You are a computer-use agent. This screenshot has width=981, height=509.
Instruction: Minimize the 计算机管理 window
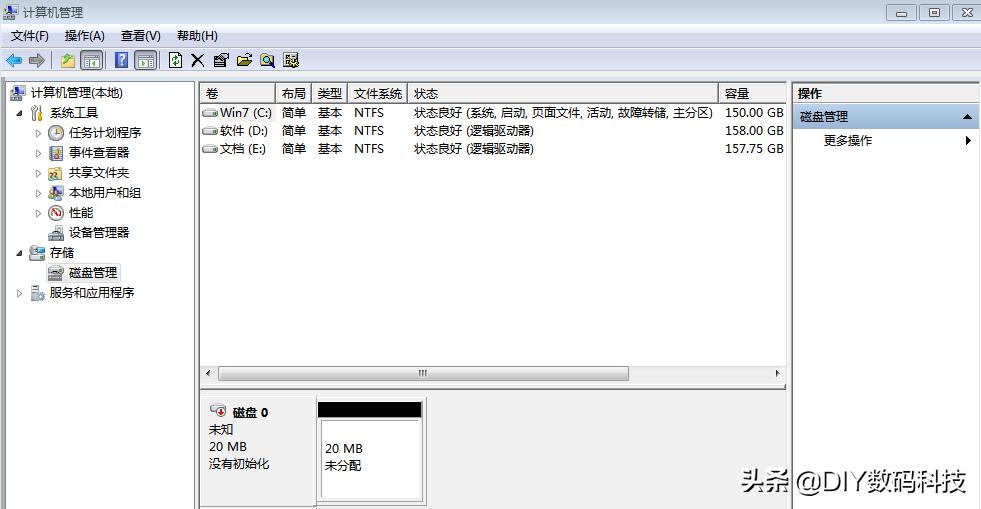(x=902, y=13)
